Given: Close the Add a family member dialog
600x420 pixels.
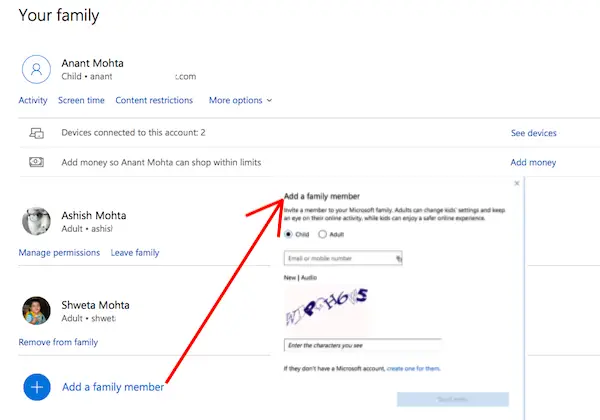Looking at the screenshot, I should [x=516, y=184].
